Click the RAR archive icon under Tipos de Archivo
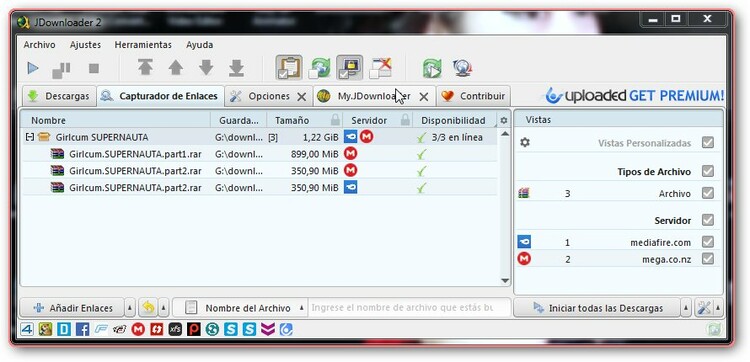The width and height of the screenshot is (750, 362). tap(524, 193)
